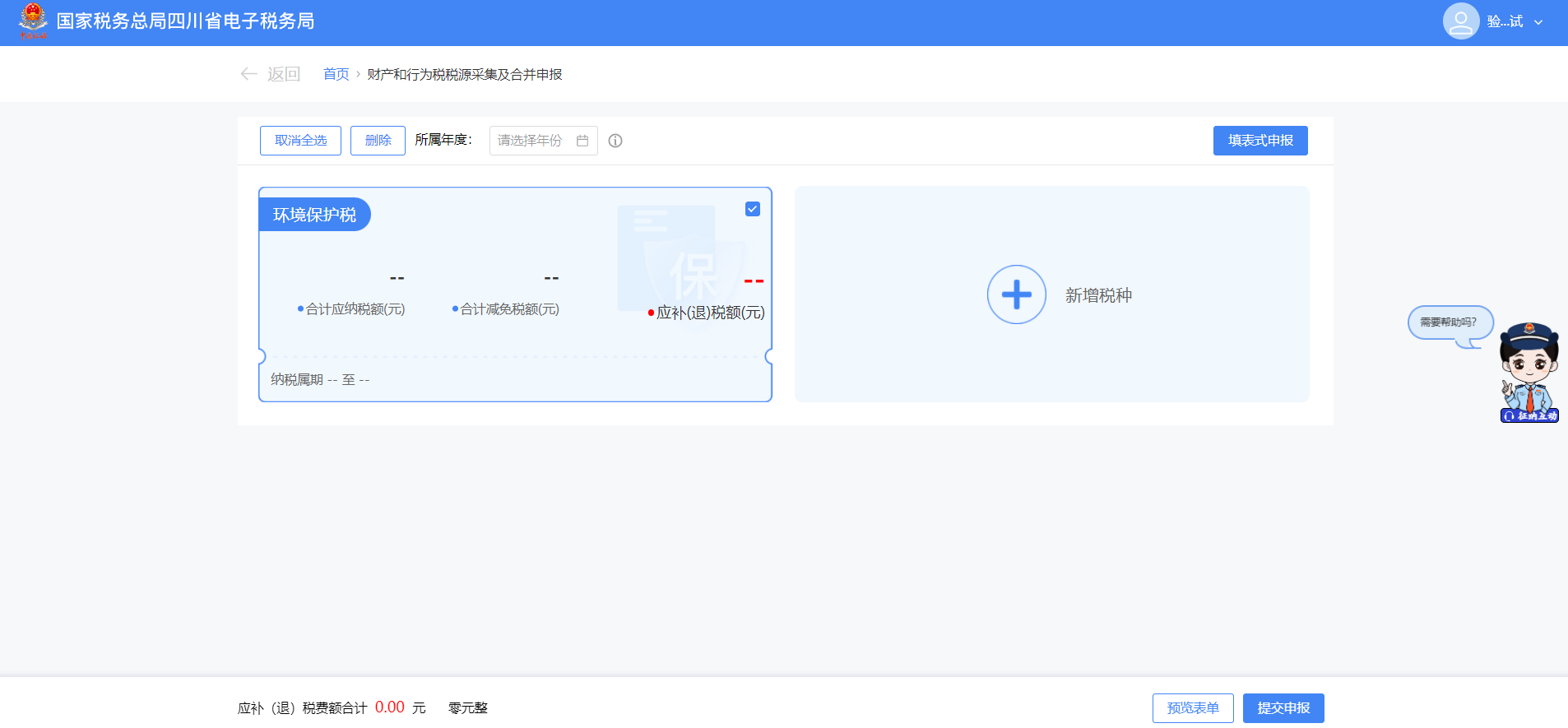Screen dimensions: 1568x728
Task: Open the 请选择年份 year picker field
Action: pyautogui.click(x=543, y=141)
